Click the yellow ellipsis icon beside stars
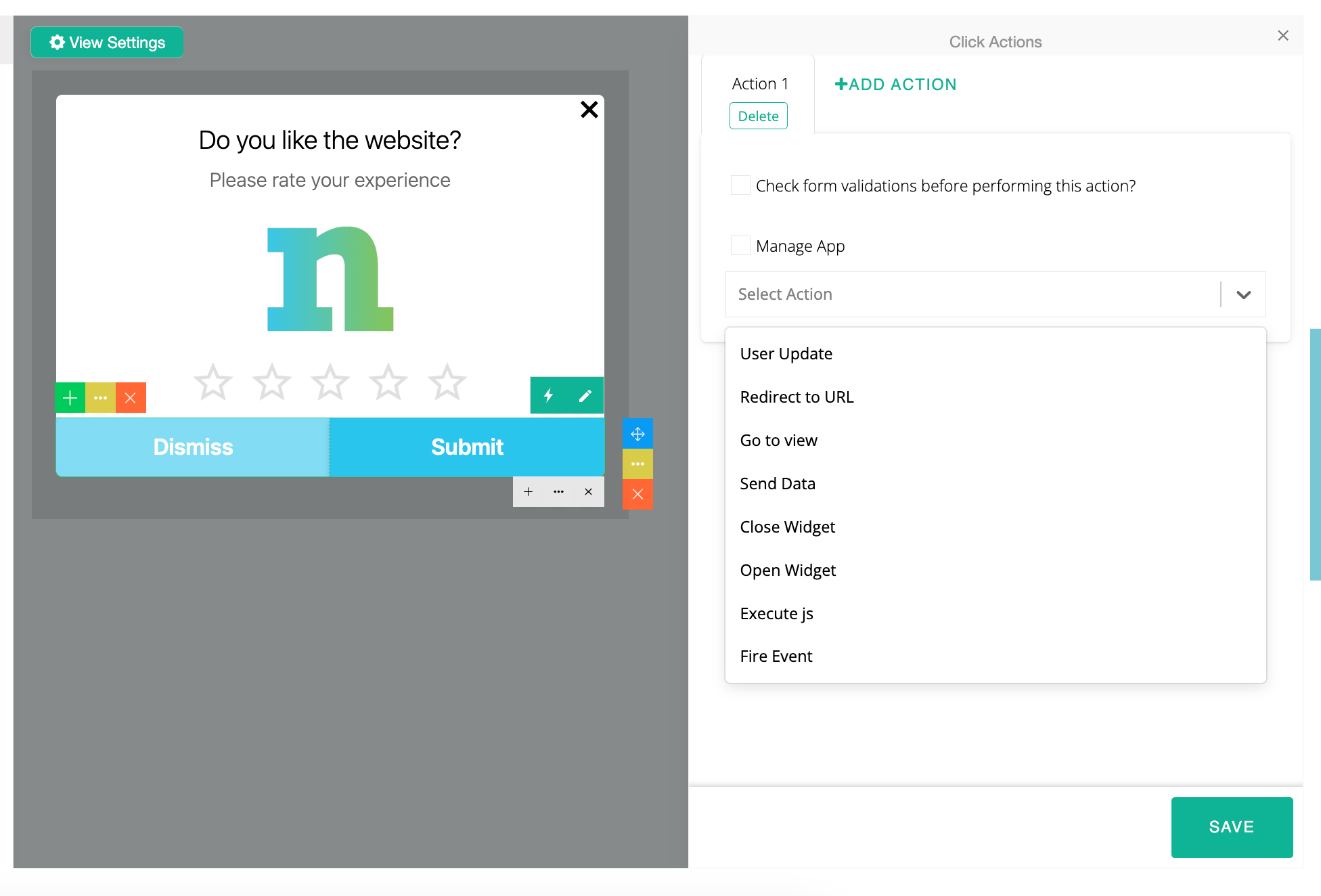Image resolution: width=1321 pixels, height=896 pixels. pyautogui.click(x=100, y=398)
